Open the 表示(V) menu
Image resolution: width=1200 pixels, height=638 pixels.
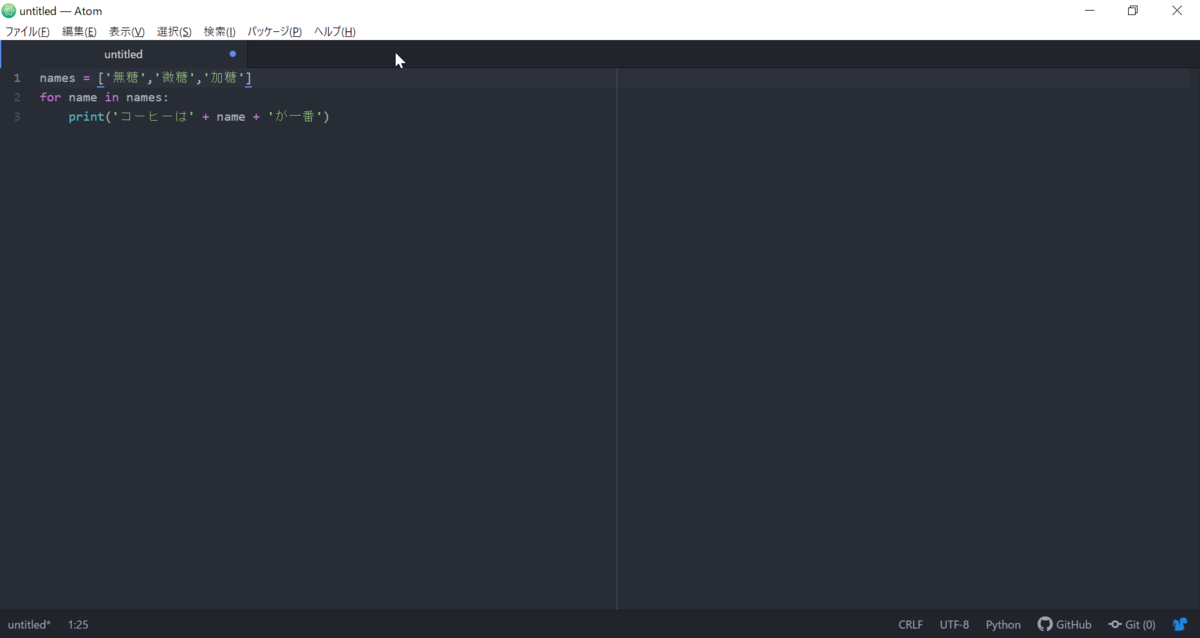126,32
